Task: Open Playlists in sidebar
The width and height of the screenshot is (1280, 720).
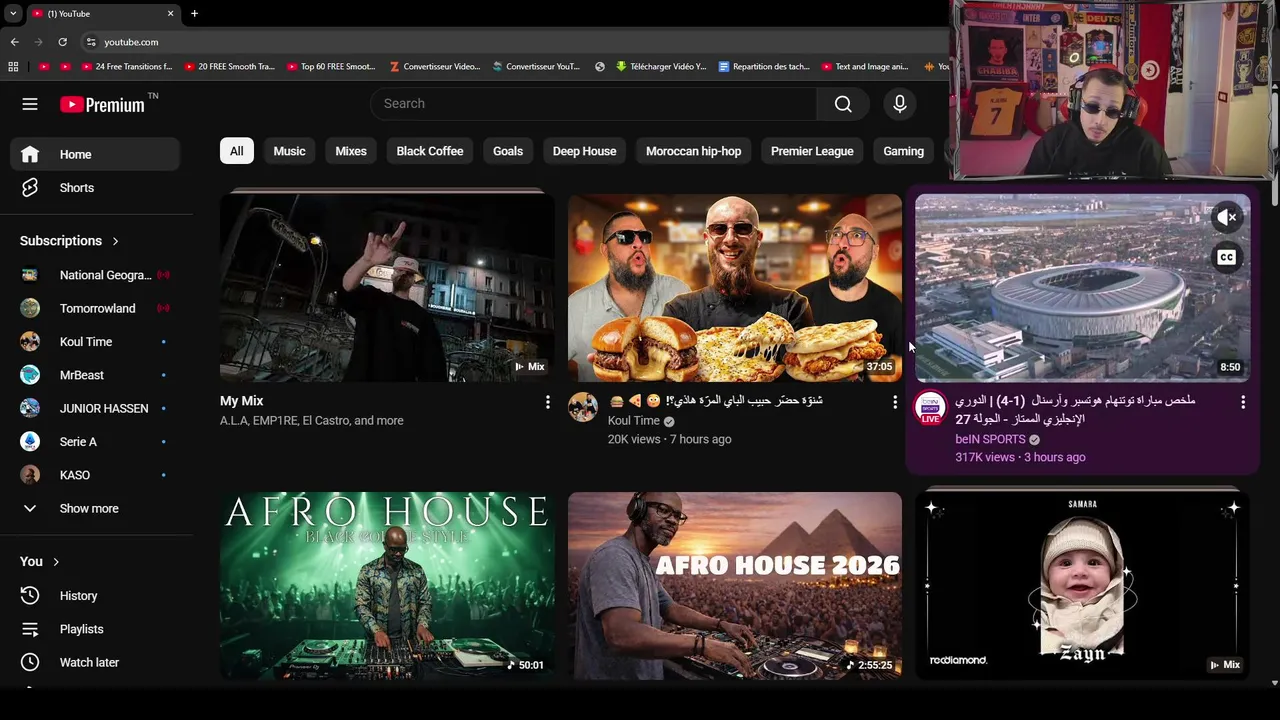Action: (95, 629)
